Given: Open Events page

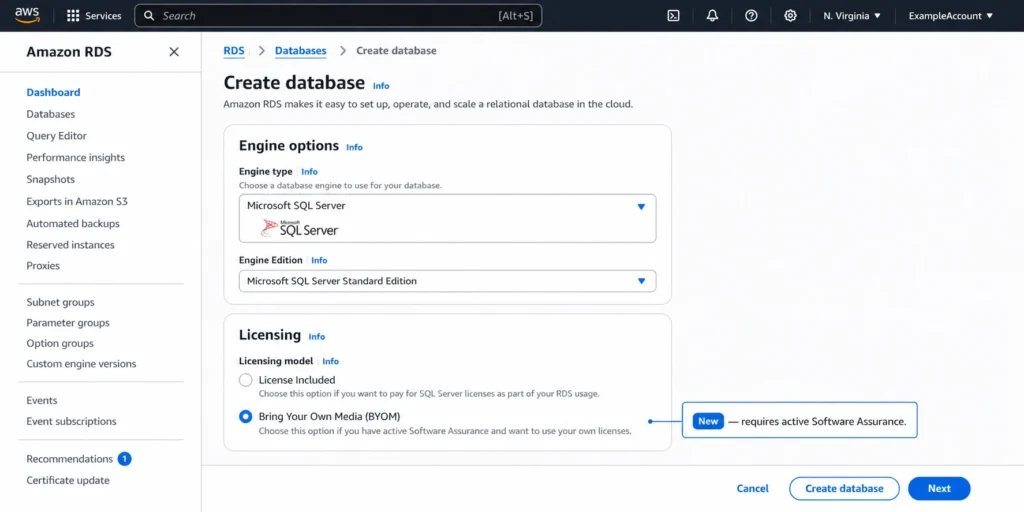Looking at the screenshot, I should [42, 400].
